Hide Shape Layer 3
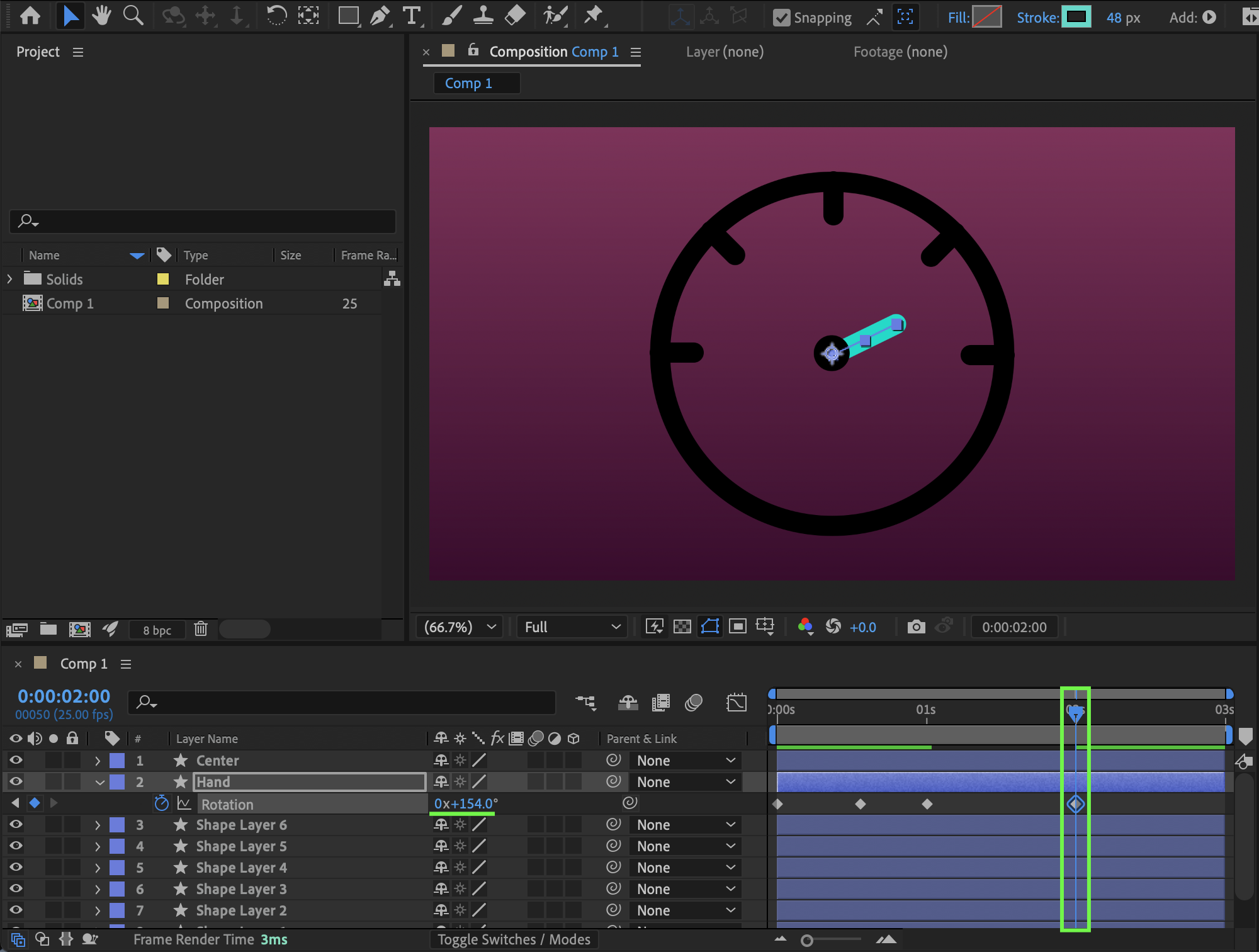The width and height of the screenshot is (1259, 952). (16, 888)
